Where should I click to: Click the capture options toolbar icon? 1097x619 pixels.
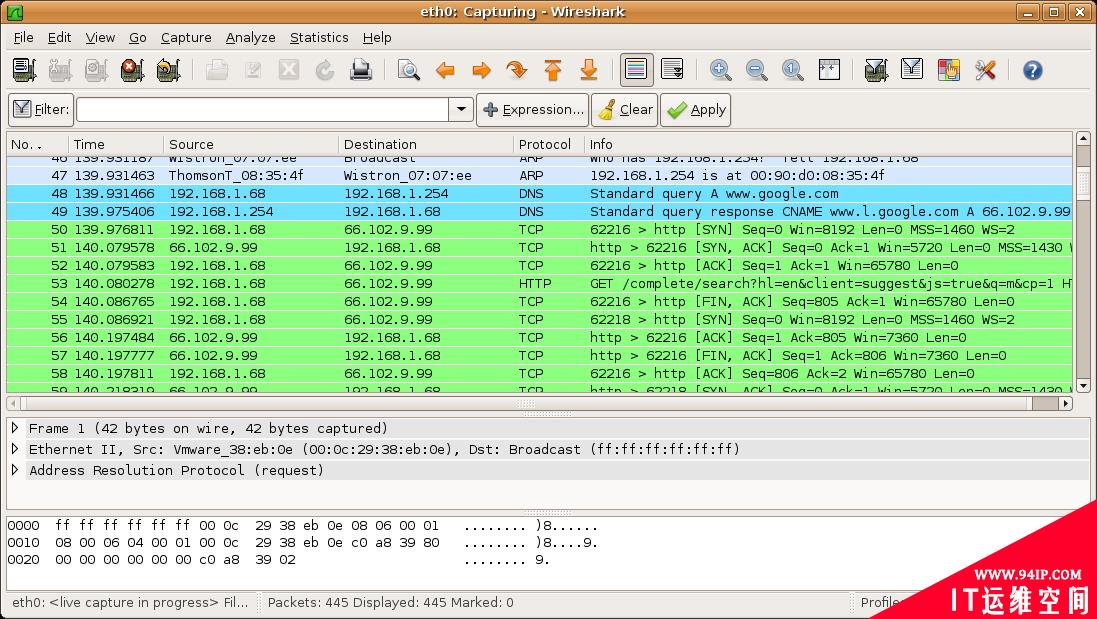click(61, 70)
